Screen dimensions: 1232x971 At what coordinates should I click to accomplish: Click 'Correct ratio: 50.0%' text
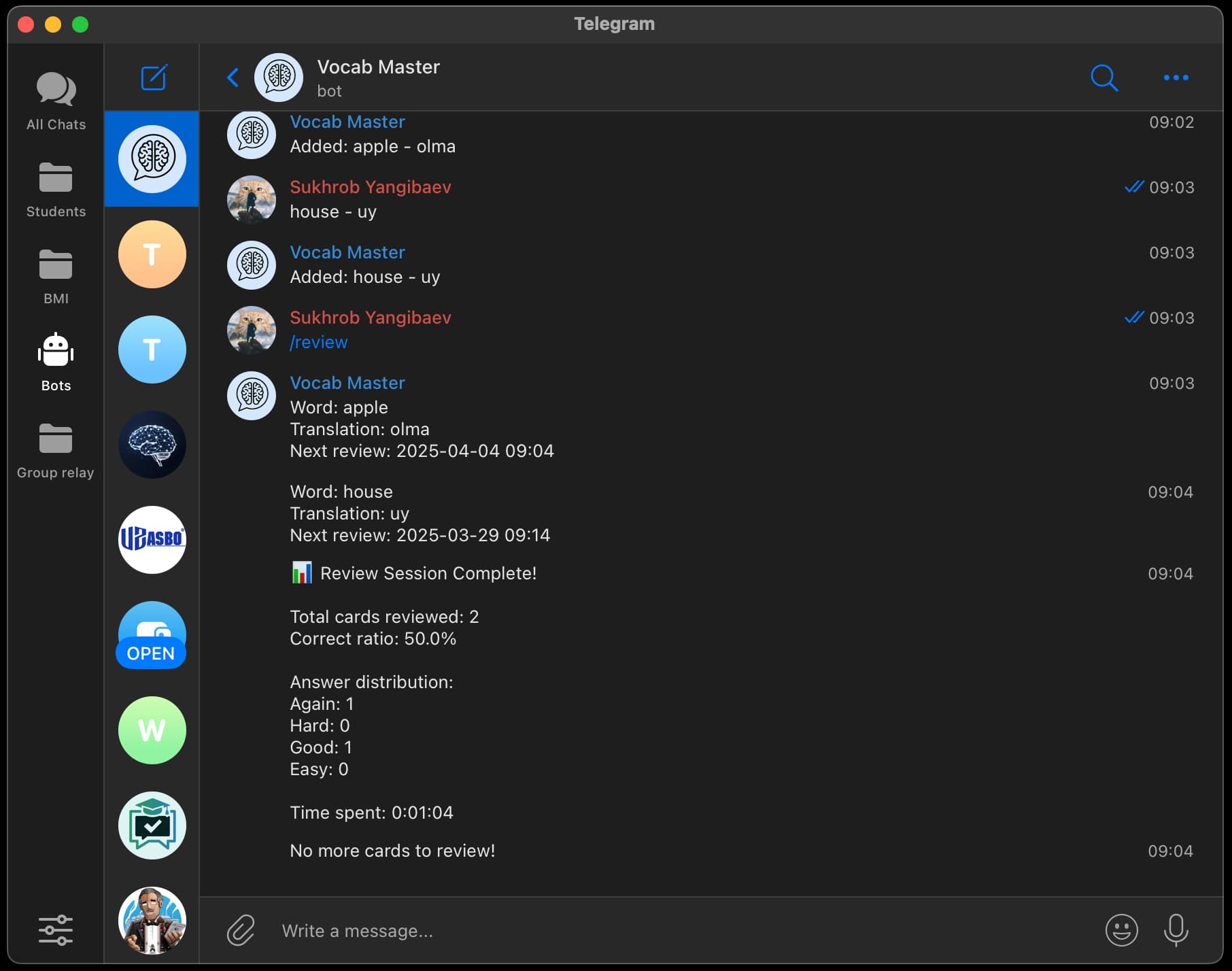point(373,638)
